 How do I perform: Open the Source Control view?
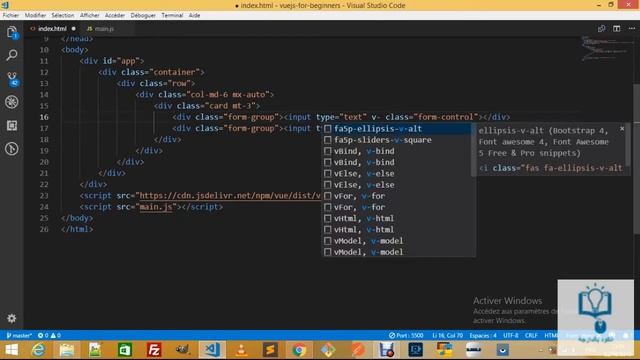coord(12,78)
